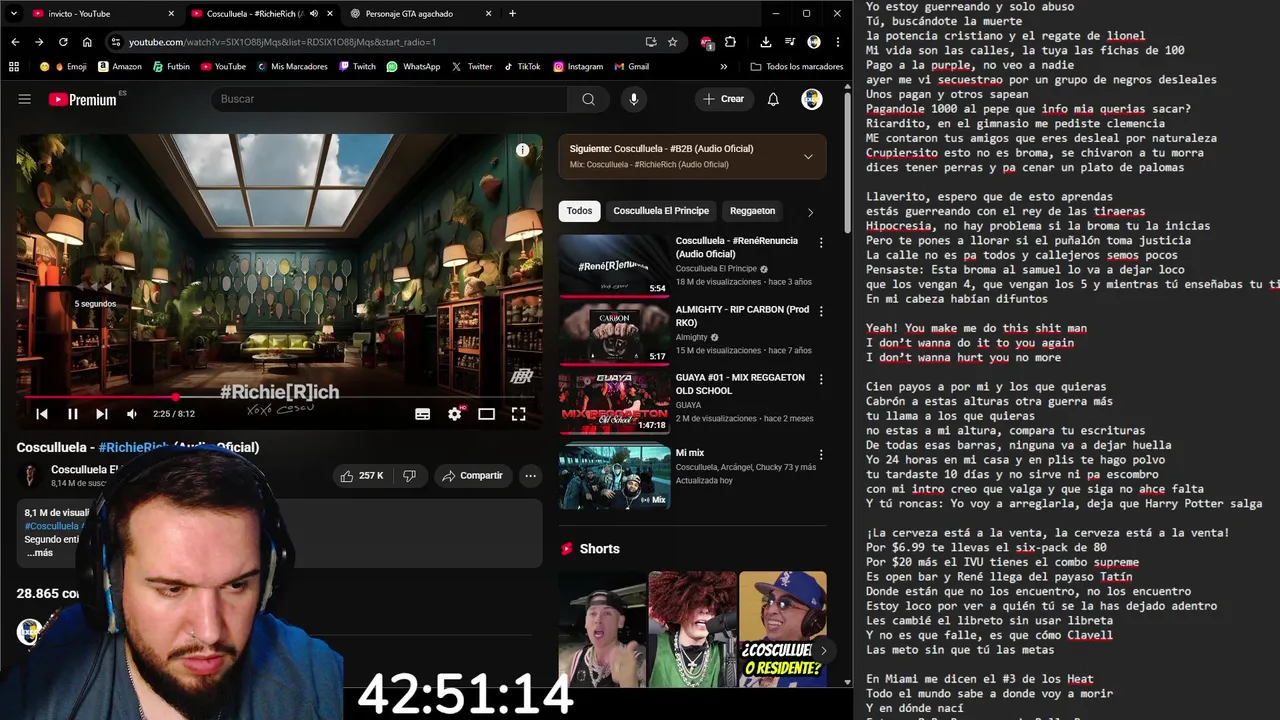Reload the current page

(x=63, y=42)
